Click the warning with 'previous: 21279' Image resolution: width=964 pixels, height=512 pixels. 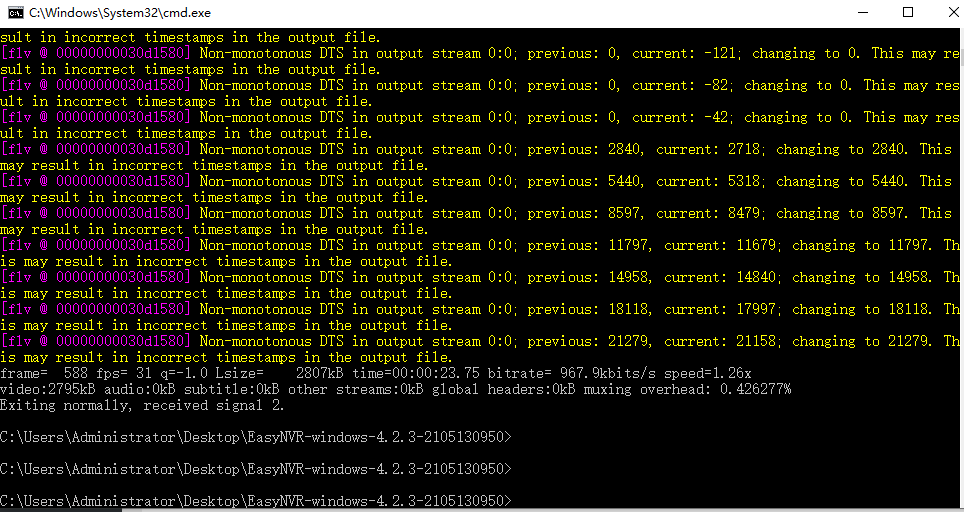[x=482, y=349]
